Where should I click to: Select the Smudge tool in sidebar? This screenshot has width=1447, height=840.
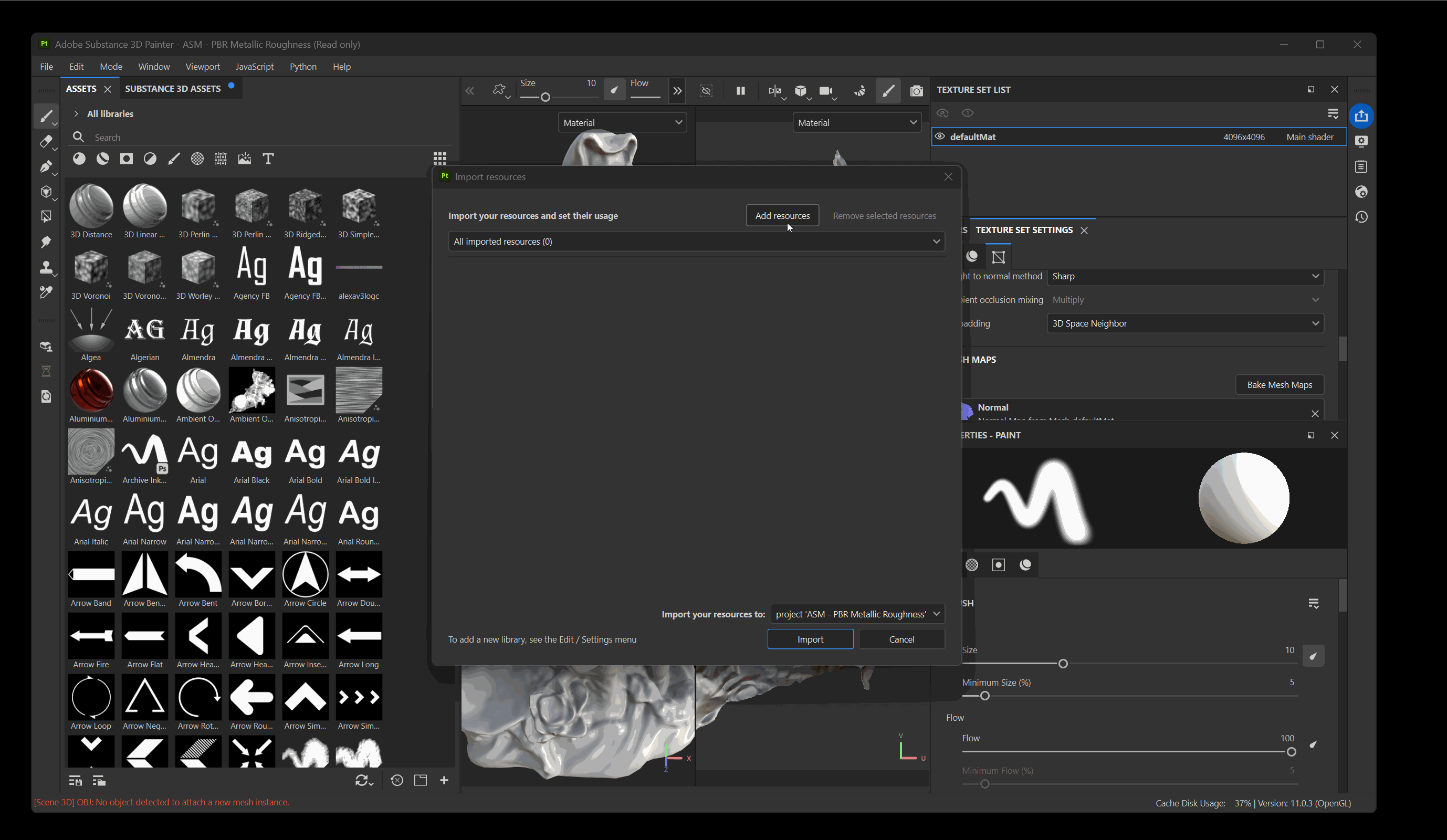click(46, 241)
